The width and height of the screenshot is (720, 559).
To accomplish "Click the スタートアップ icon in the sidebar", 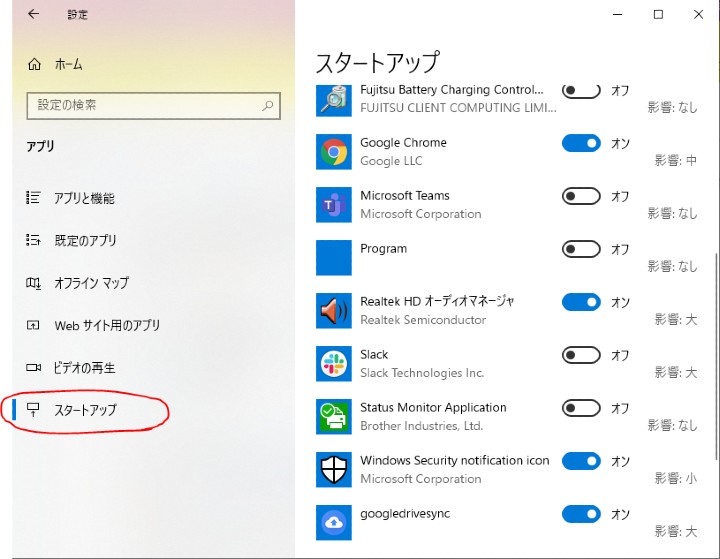I will (33, 409).
